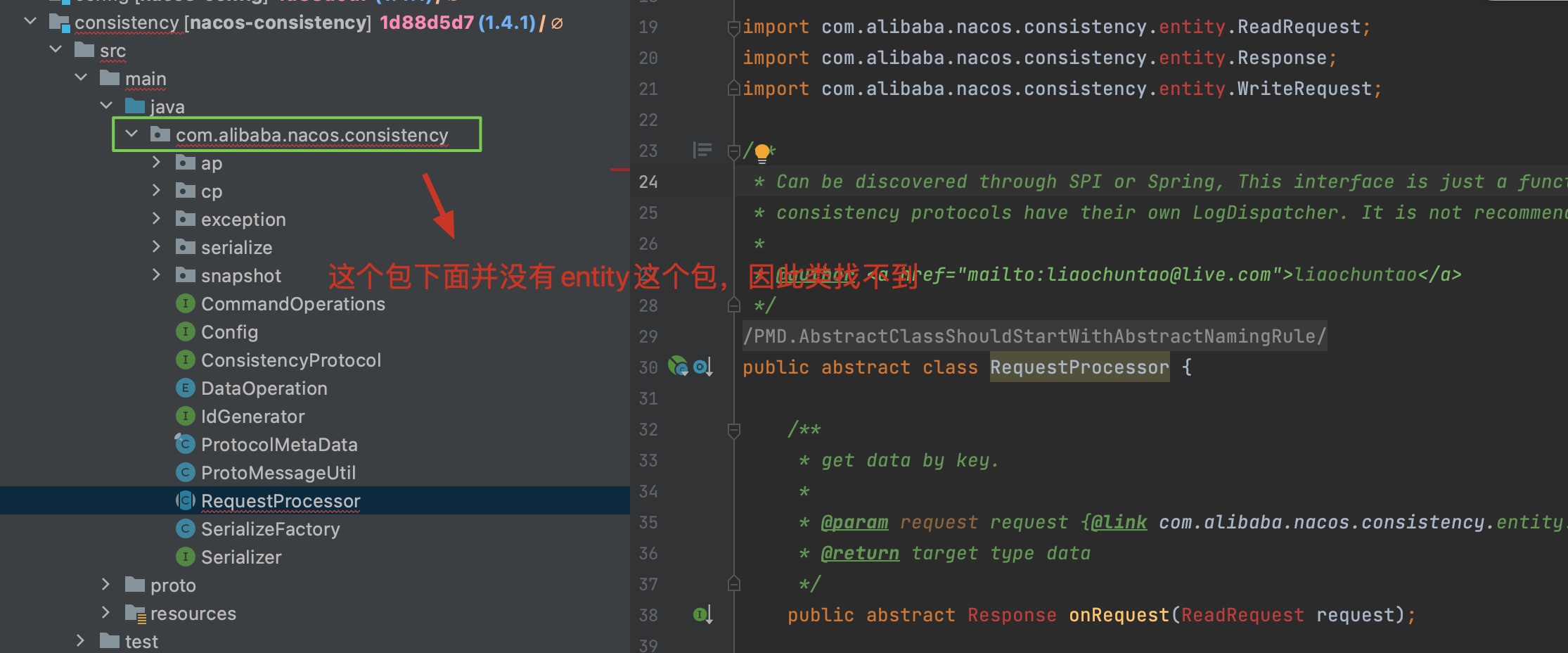The height and width of the screenshot is (653, 1568).
Task: Click the proto folder icon
Action: tap(135, 584)
